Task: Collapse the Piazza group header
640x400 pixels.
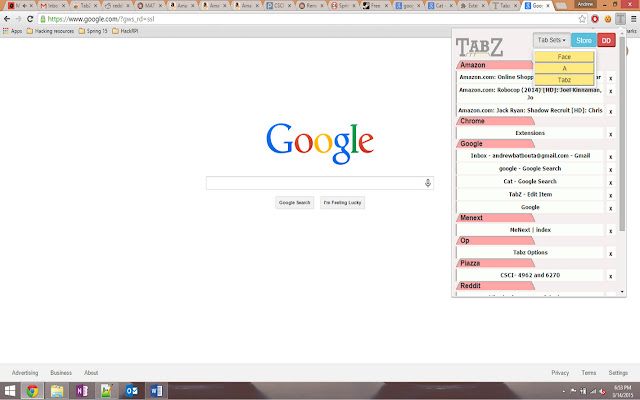Action: [x=495, y=263]
